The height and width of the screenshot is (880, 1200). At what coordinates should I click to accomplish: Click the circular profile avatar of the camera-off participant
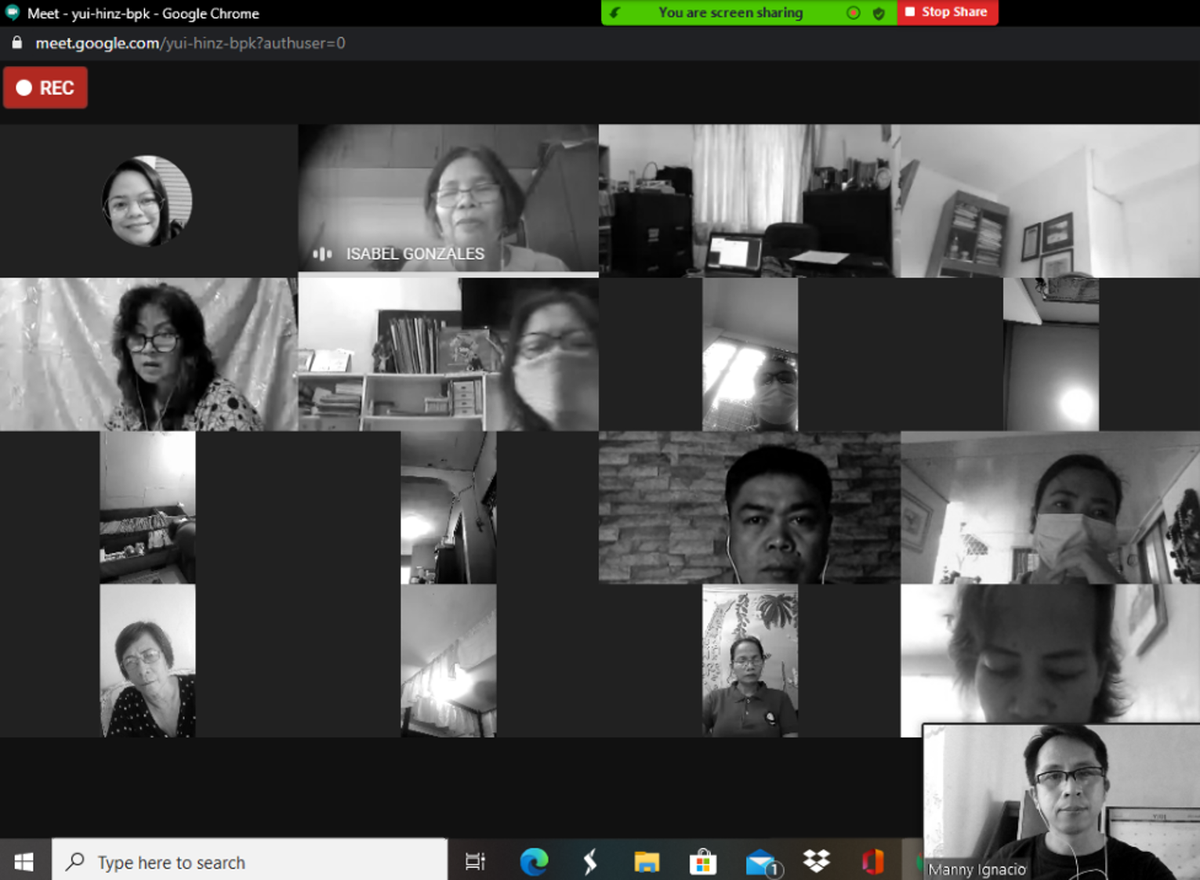tap(147, 201)
